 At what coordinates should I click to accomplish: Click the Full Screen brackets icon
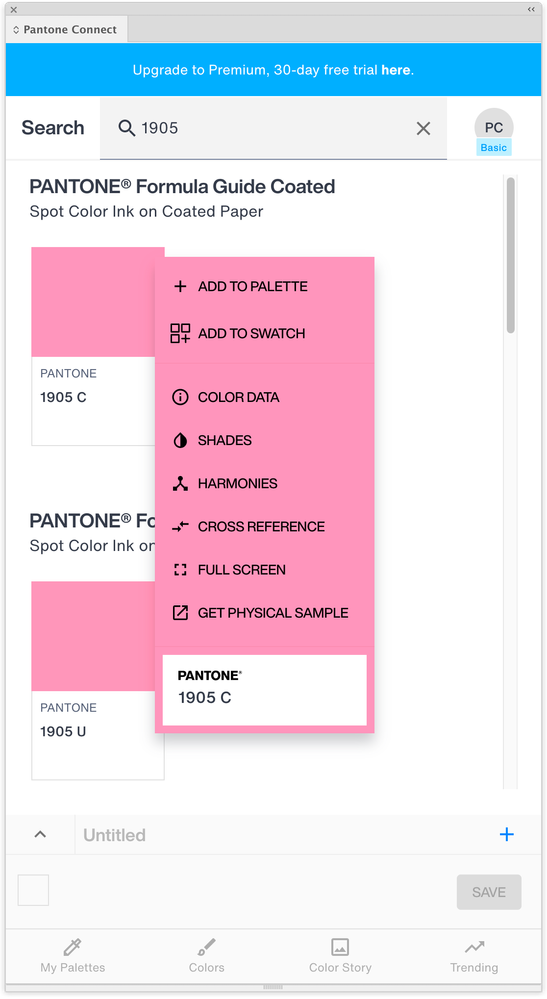coord(180,570)
